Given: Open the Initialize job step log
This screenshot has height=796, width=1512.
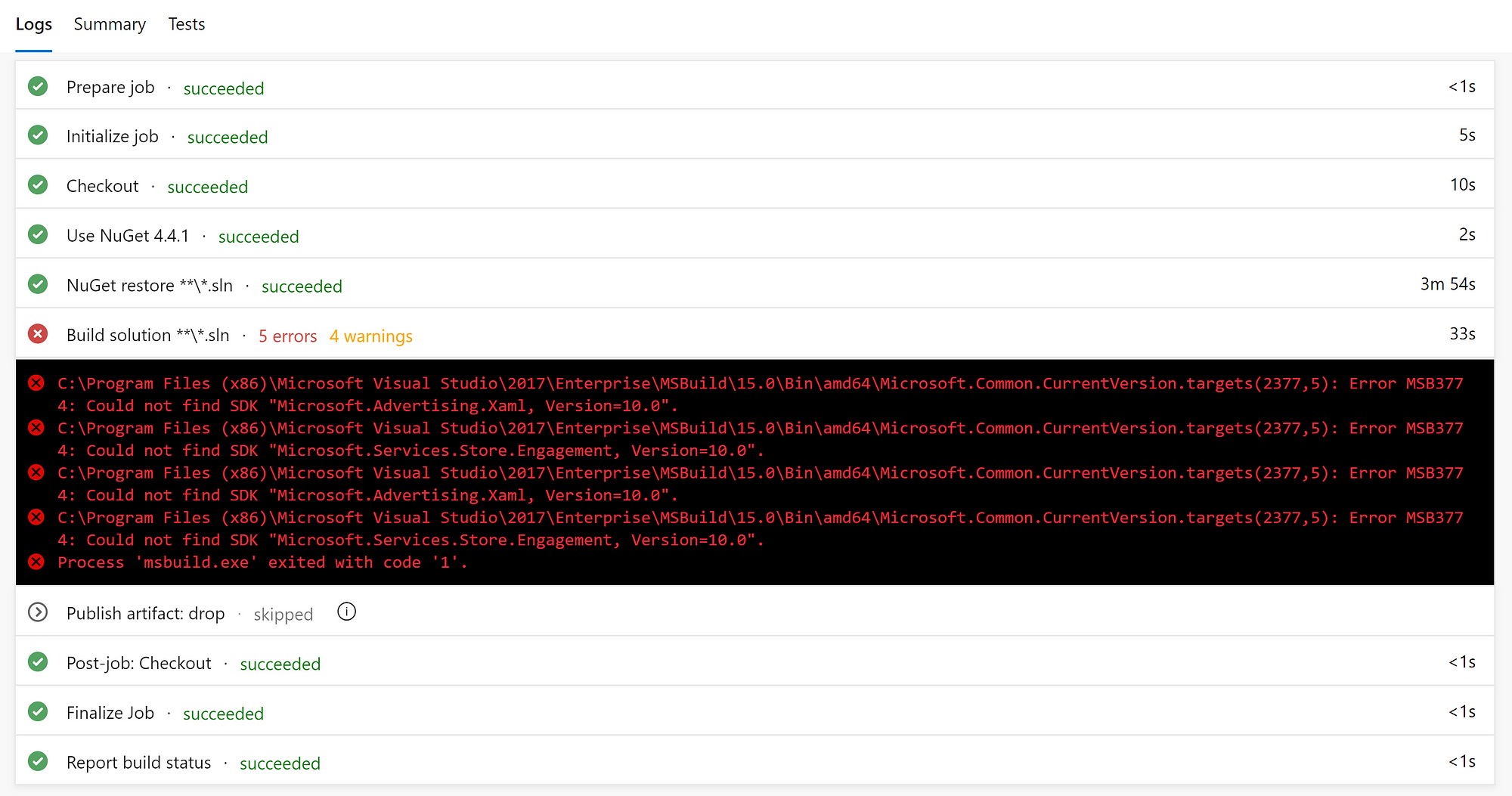Looking at the screenshot, I should click(754, 135).
